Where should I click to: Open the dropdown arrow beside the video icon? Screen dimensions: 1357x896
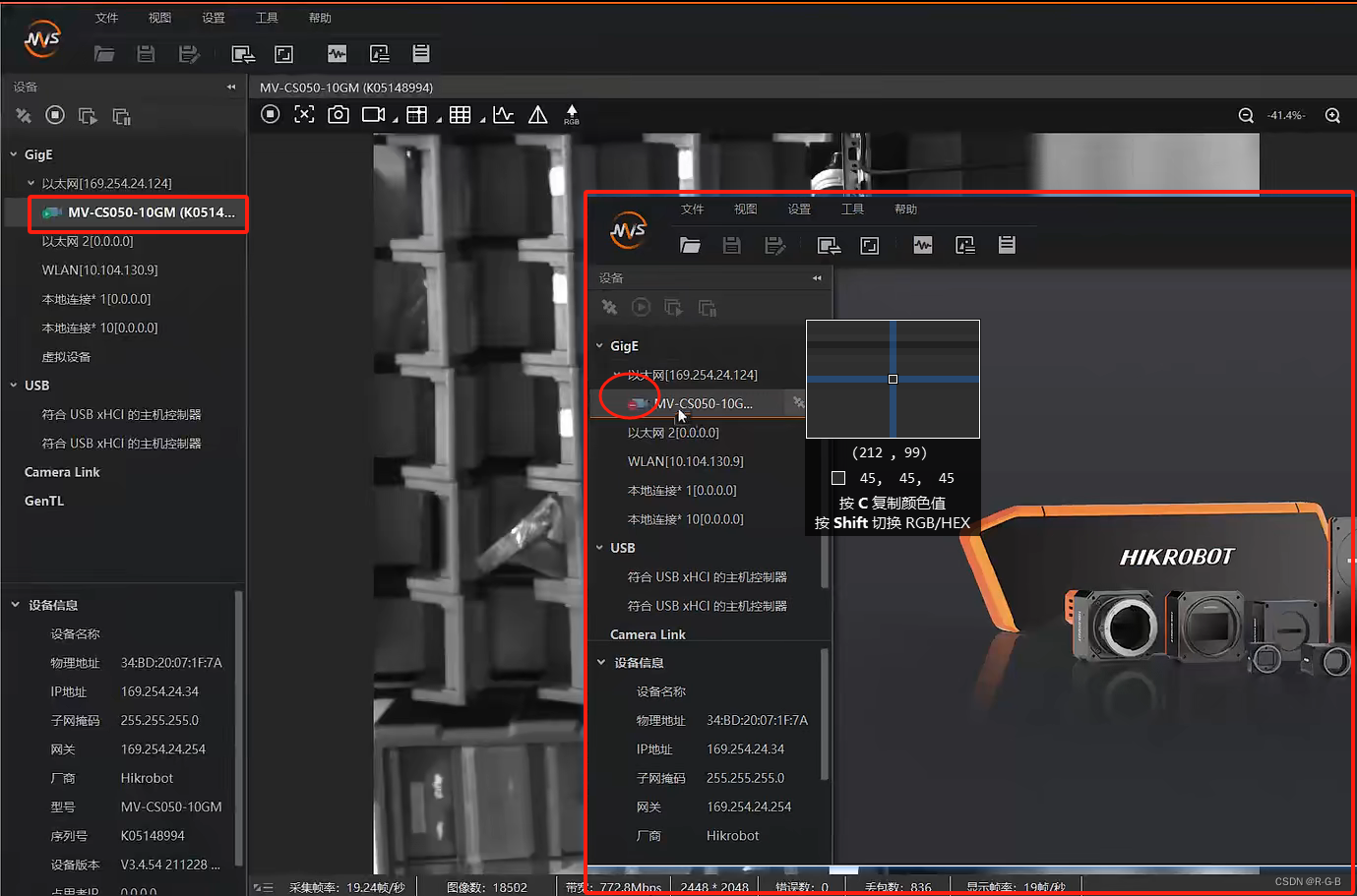[x=395, y=119]
